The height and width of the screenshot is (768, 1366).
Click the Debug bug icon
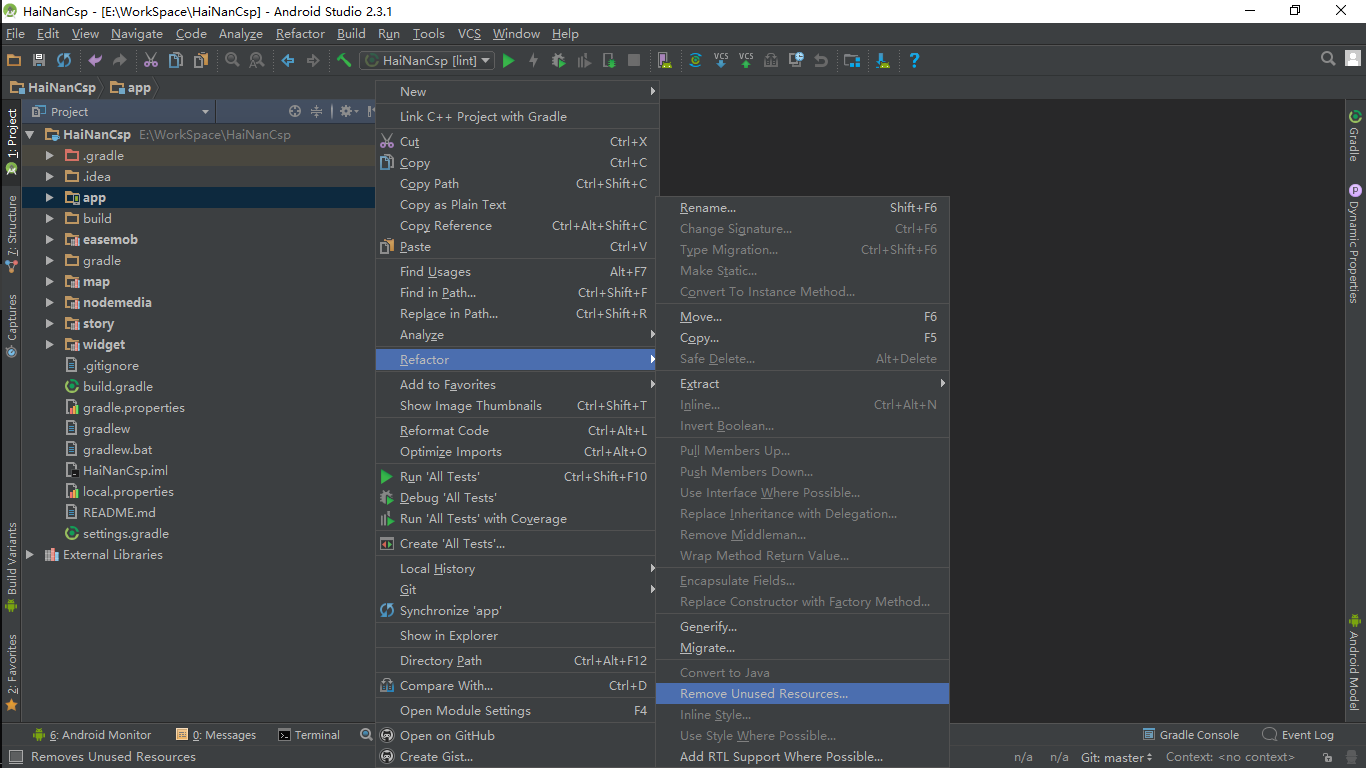coord(558,60)
